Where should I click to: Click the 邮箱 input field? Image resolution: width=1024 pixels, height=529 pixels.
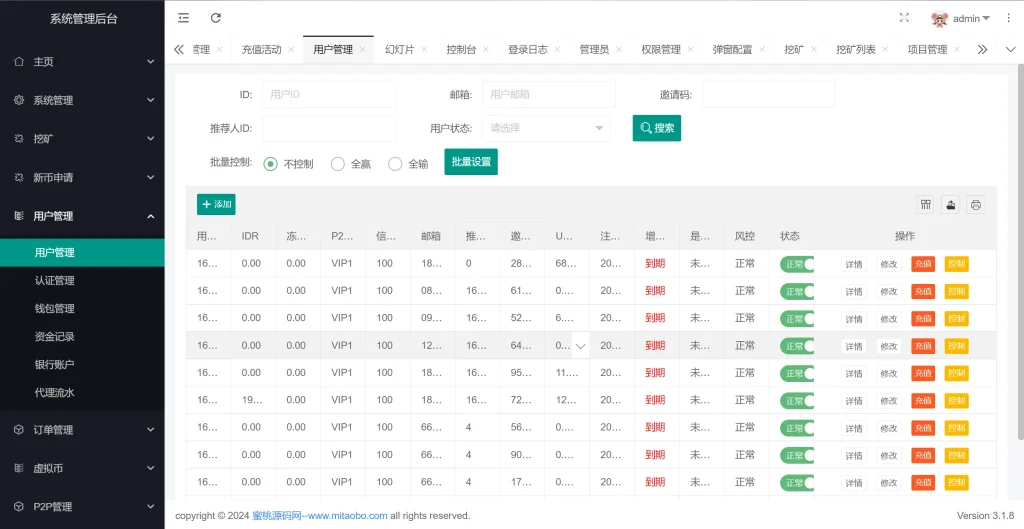click(549, 94)
